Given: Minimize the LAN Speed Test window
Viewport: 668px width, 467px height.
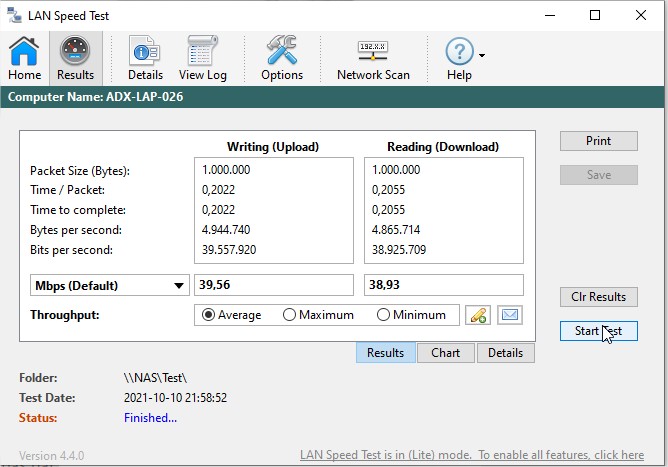Looking at the screenshot, I should pos(550,15).
